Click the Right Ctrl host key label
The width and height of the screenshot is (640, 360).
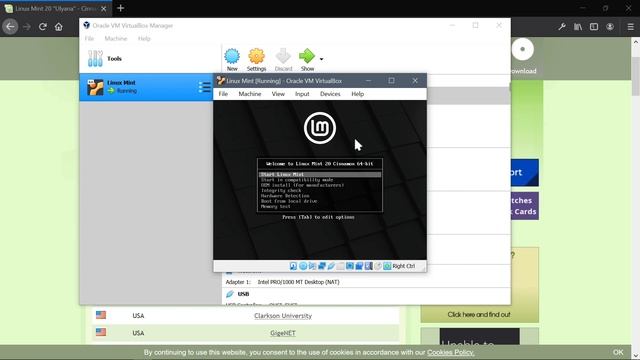click(404, 266)
